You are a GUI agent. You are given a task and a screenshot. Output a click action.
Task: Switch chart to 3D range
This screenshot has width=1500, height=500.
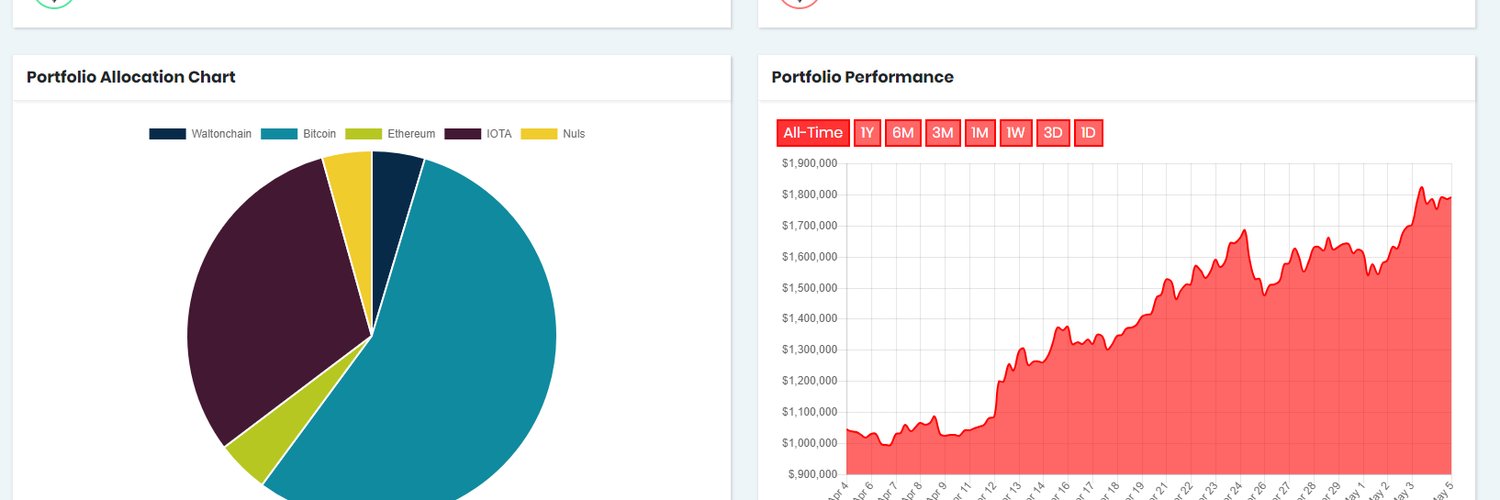pyautogui.click(x=1053, y=133)
